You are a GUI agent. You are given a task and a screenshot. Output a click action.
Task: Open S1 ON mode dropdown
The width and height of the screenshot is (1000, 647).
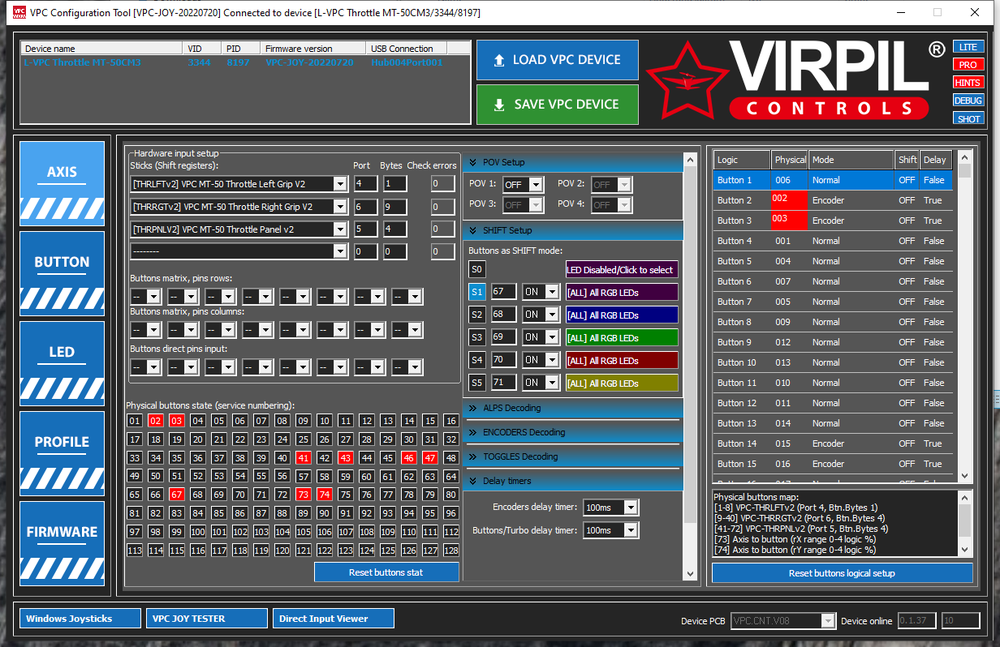pos(553,292)
